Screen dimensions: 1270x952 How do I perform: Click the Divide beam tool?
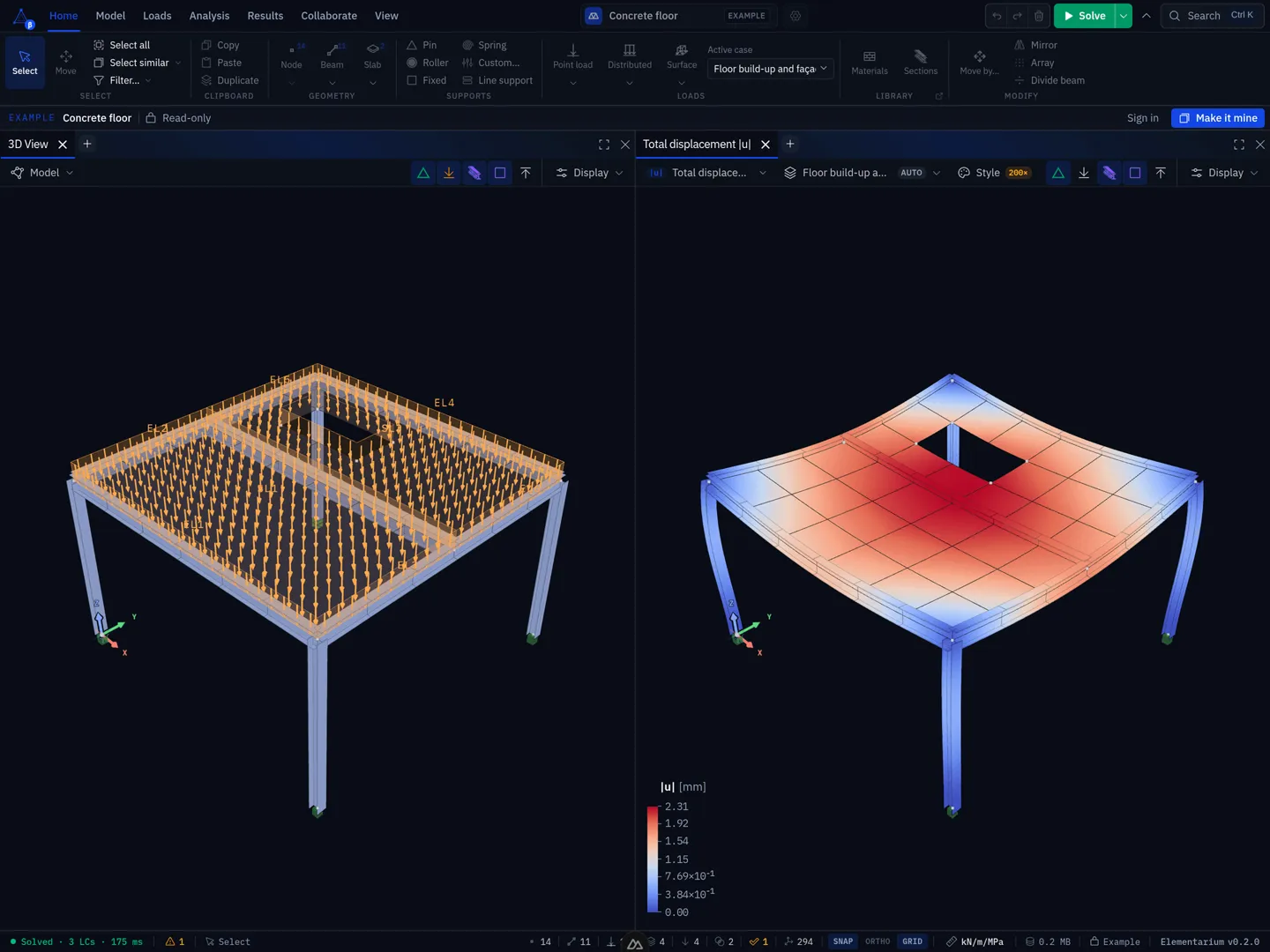(1050, 80)
